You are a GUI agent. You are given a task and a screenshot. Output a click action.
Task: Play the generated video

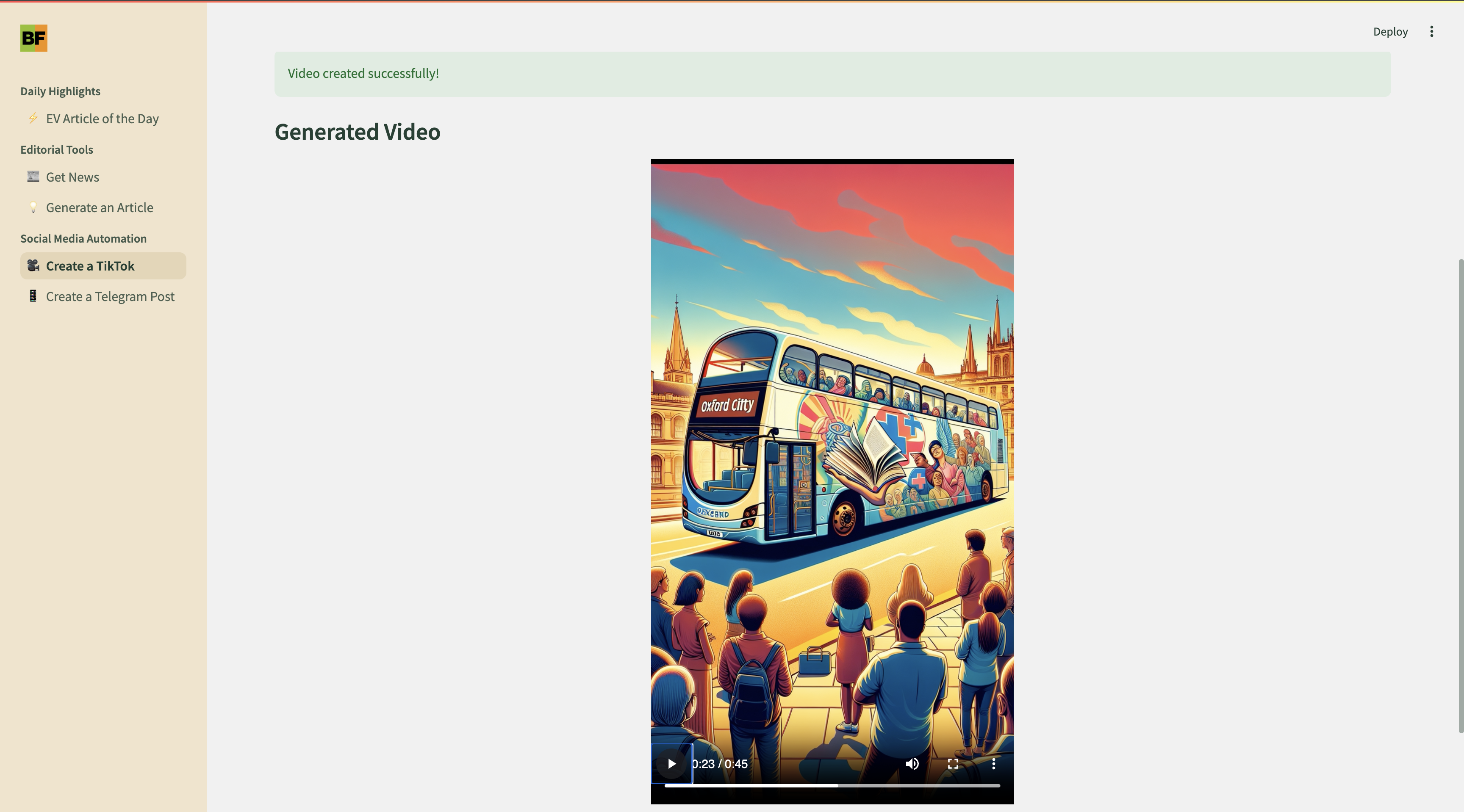[x=672, y=764]
